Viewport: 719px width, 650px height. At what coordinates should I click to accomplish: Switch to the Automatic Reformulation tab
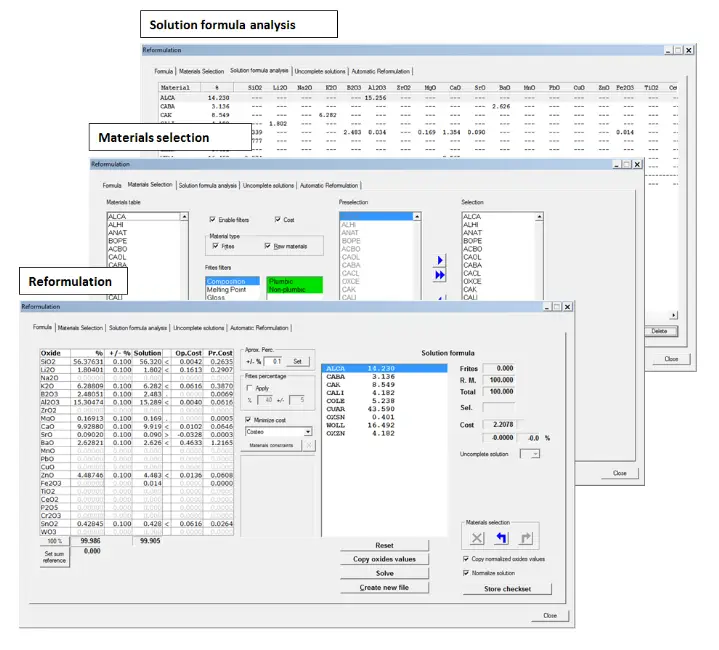pyautogui.click(x=259, y=327)
